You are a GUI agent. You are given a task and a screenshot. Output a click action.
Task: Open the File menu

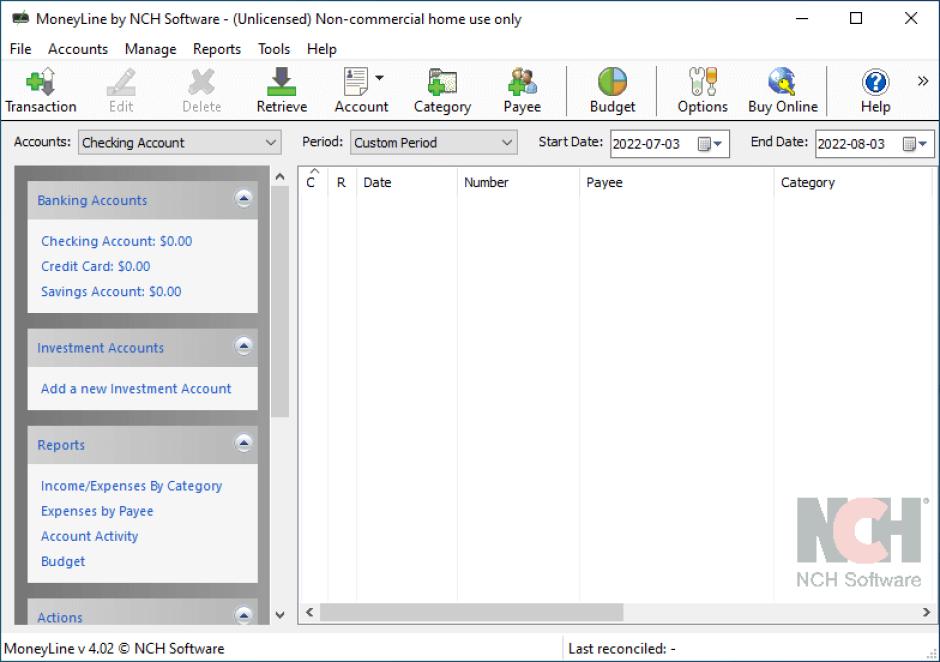[x=20, y=49]
